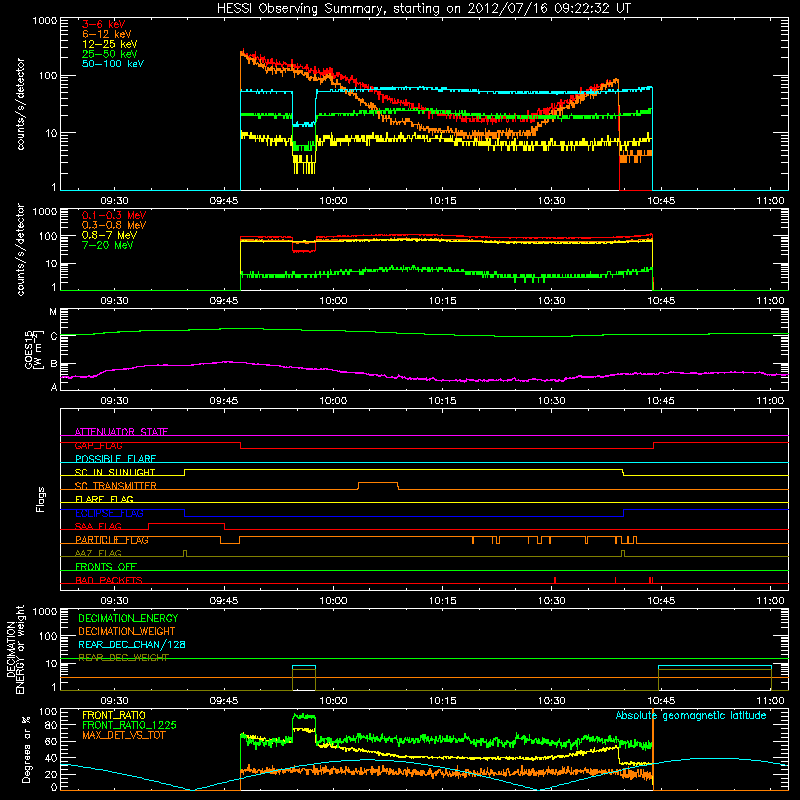800x800 pixels.
Task: Click the FRONT_RATIO_1225 legend entry
Action: (x=130, y=725)
